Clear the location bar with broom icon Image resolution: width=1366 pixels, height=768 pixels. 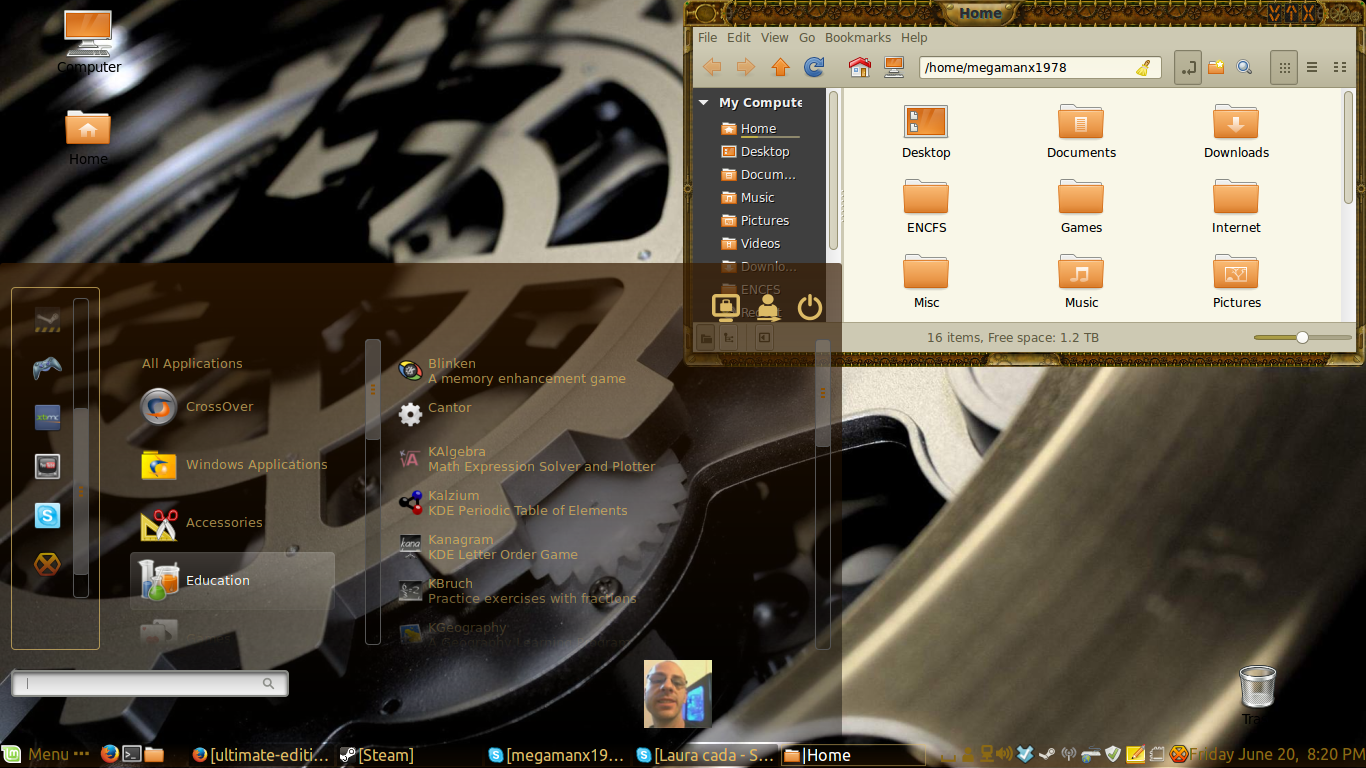pyautogui.click(x=1143, y=68)
